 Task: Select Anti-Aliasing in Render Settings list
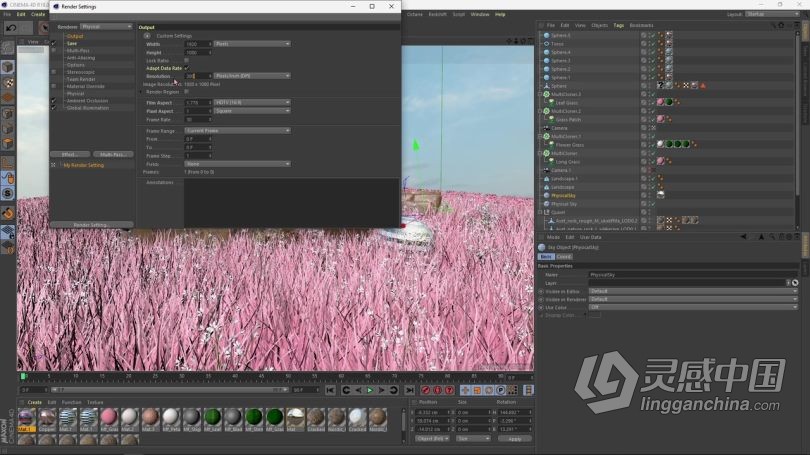[81, 58]
